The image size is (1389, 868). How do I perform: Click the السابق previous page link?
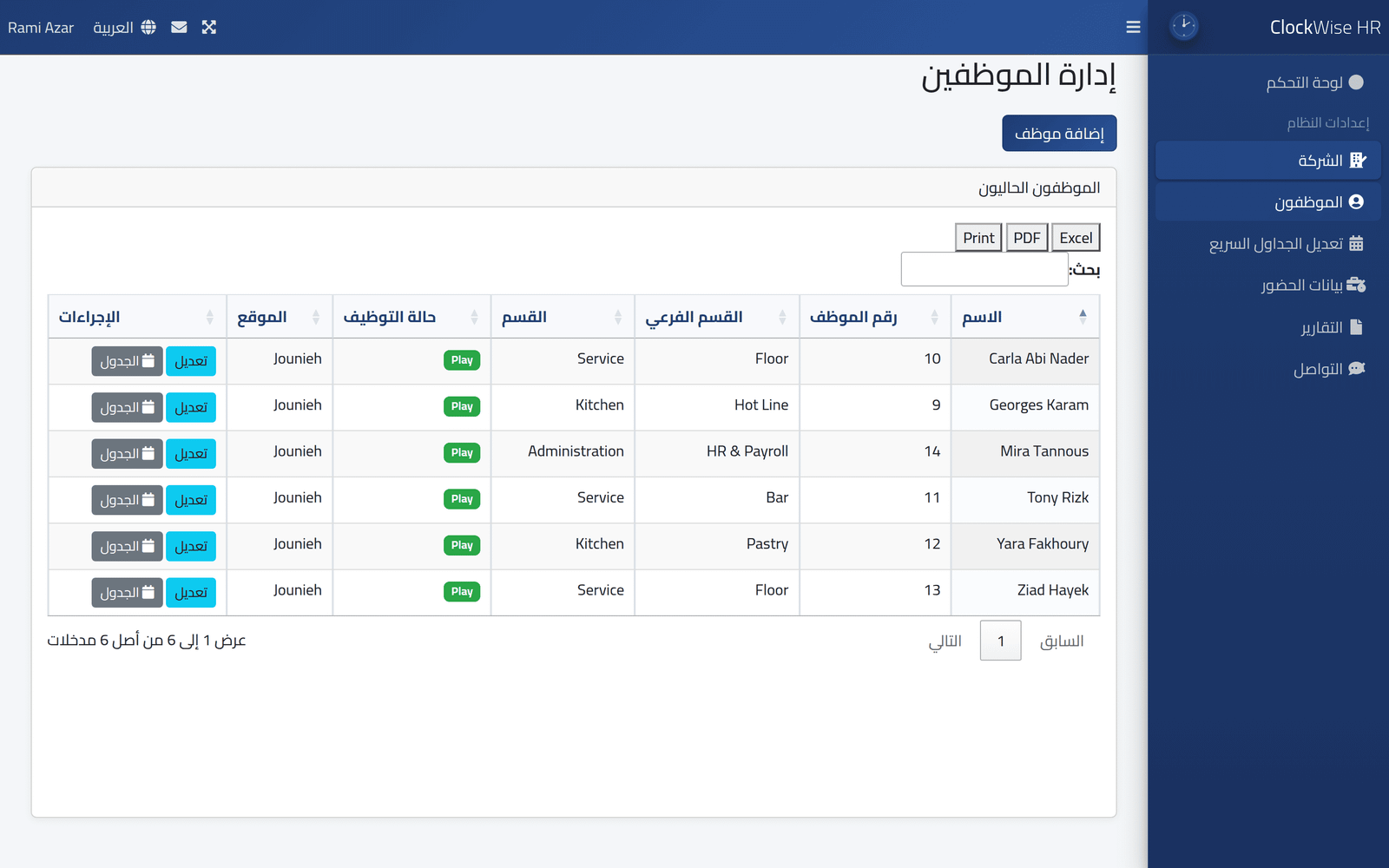(1062, 641)
